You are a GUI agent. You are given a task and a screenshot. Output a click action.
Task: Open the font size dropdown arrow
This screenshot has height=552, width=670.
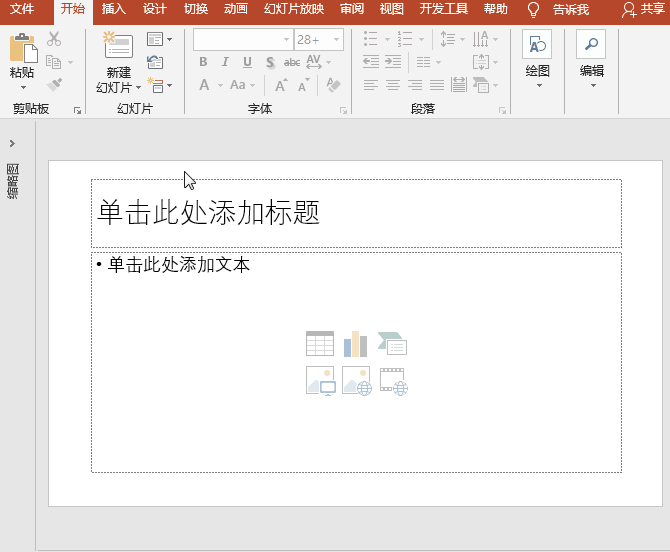(x=336, y=40)
